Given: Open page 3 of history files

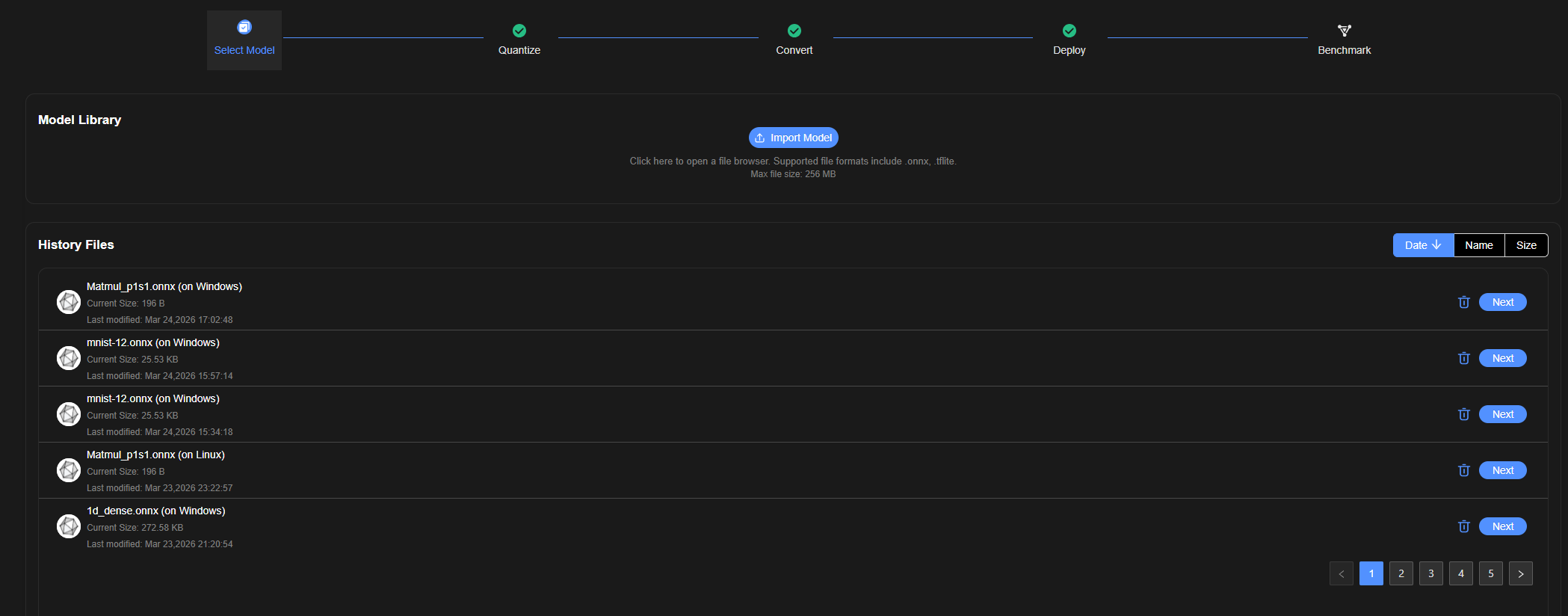Looking at the screenshot, I should tap(1430, 573).
